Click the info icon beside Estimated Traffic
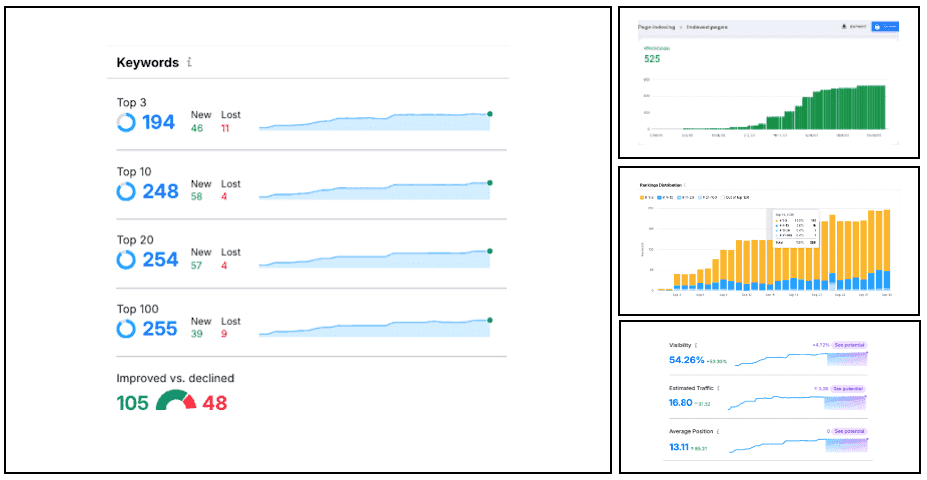Screen dimensions: 927x480 [718, 388]
